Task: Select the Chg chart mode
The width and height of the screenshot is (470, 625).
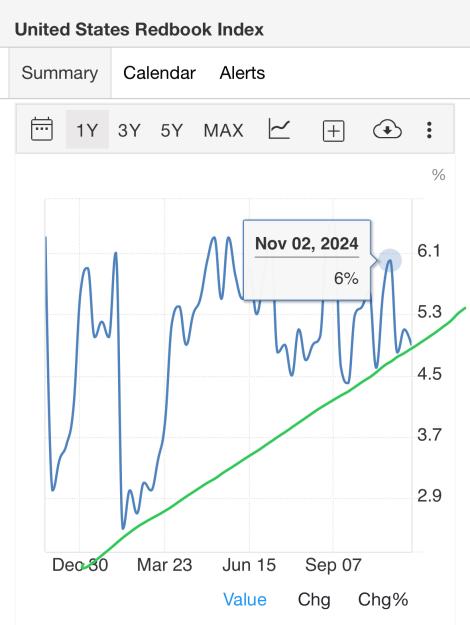Action: (x=314, y=599)
